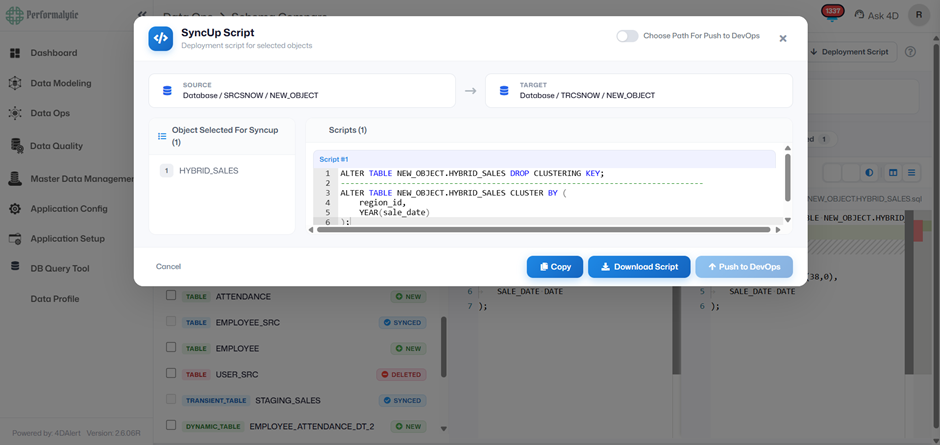
Task: Click the source database icon
Action: click(x=167, y=91)
